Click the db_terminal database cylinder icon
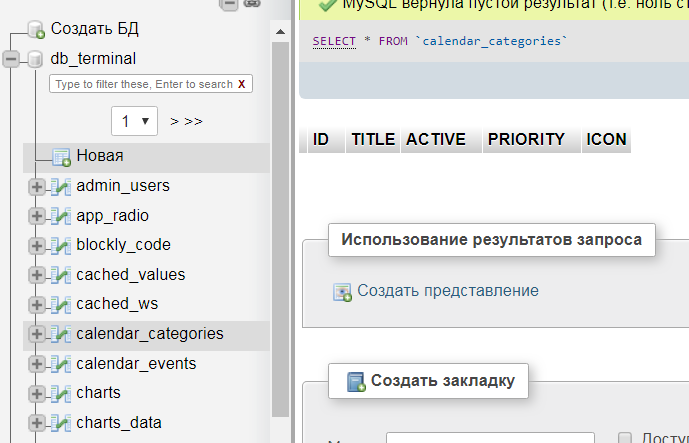The width and height of the screenshot is (689, 443). [x=35, y=59]
